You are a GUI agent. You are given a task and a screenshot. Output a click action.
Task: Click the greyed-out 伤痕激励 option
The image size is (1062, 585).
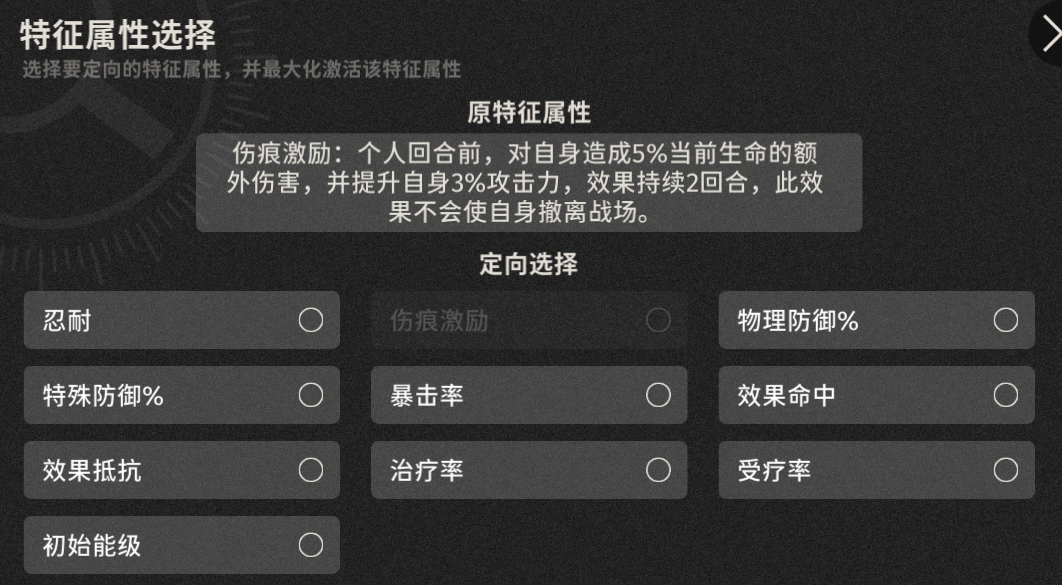(529, 320)
